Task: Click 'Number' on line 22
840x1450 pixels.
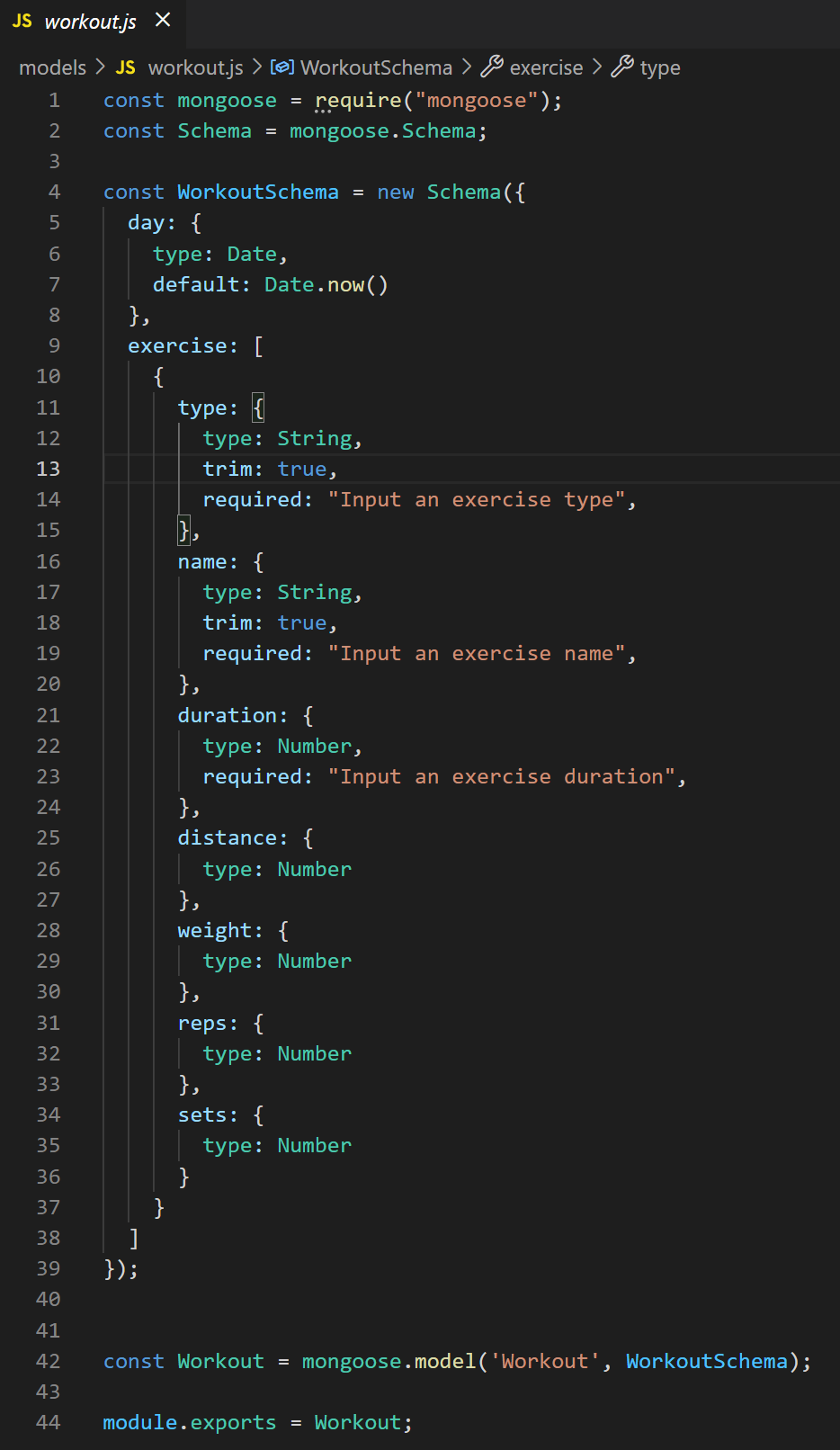Action: coord(315,746)
